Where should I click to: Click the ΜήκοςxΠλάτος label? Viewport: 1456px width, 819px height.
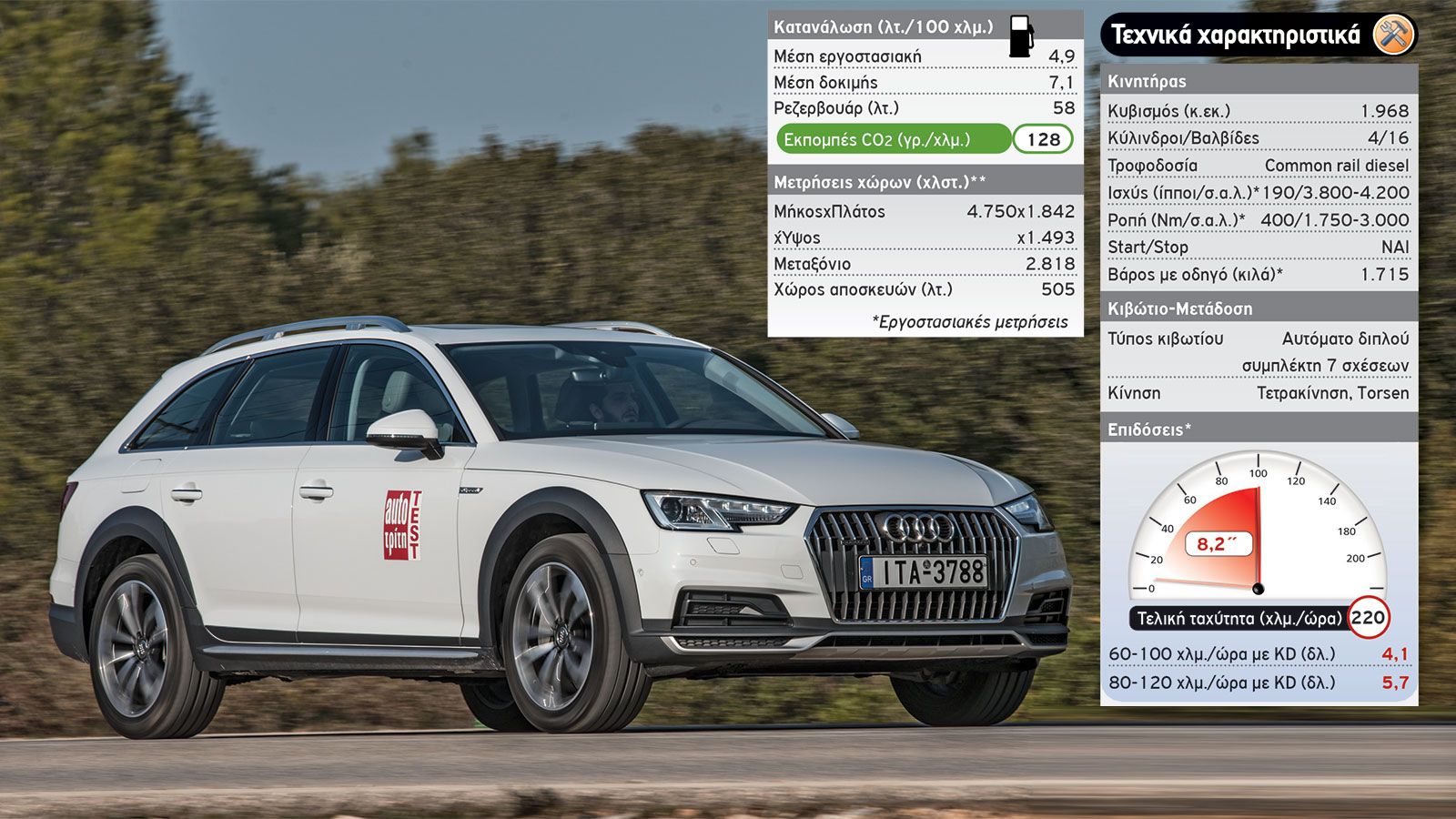829,211
